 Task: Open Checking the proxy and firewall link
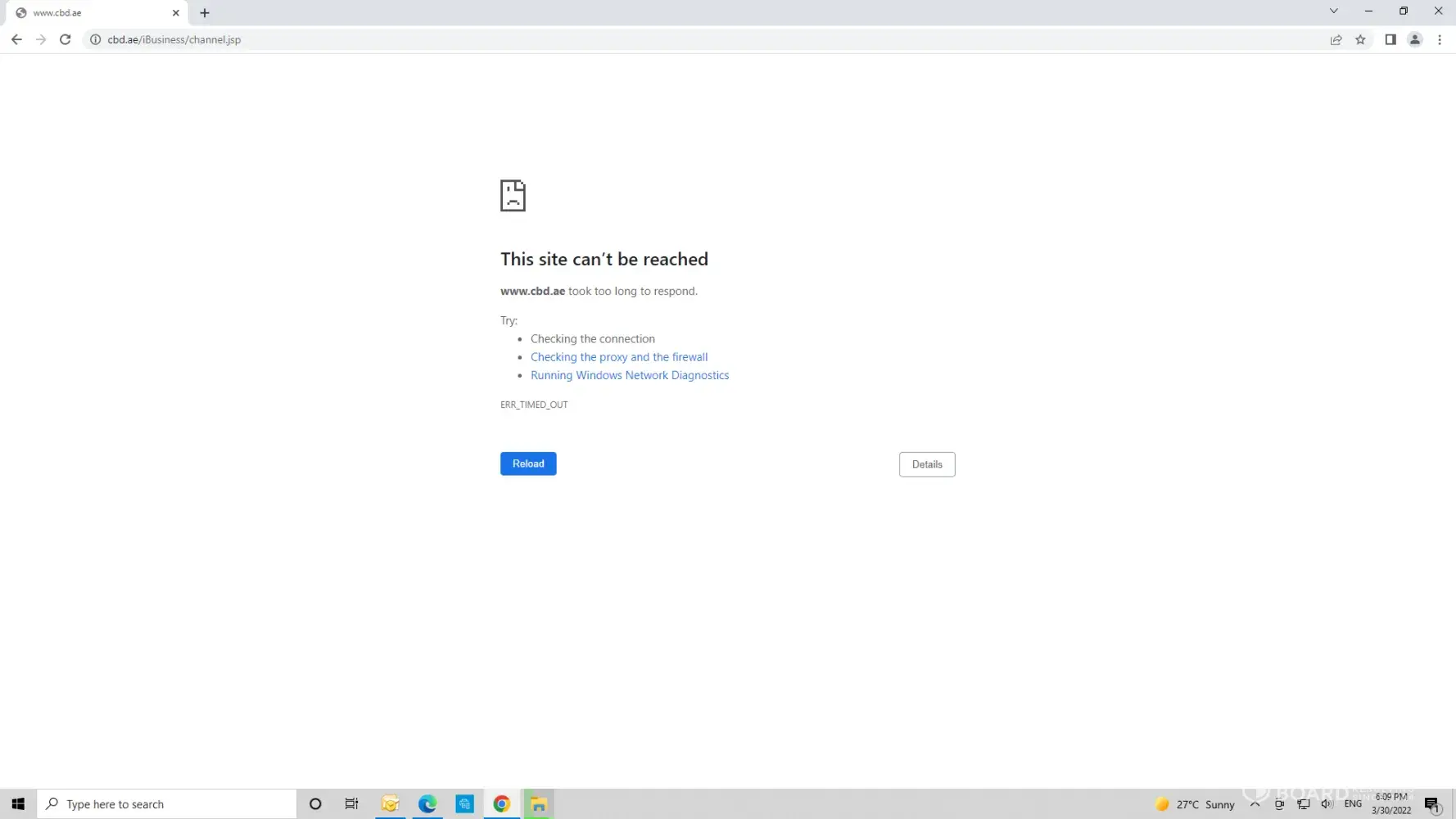[x=618, y=357]
